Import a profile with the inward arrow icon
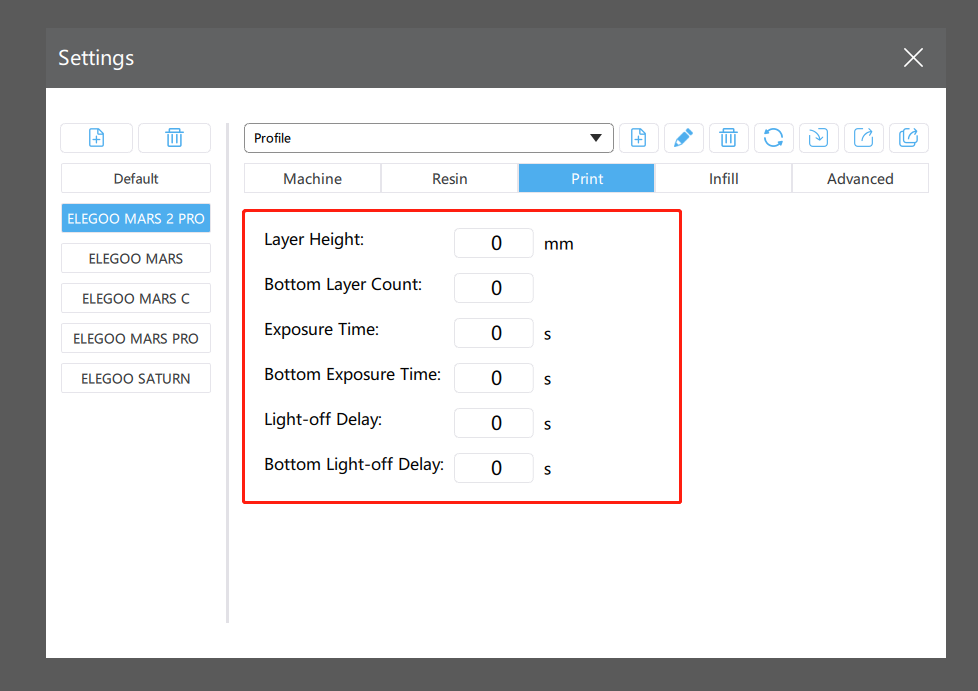Viewport: 978px width, 691px height. click(x=819, y=138)
